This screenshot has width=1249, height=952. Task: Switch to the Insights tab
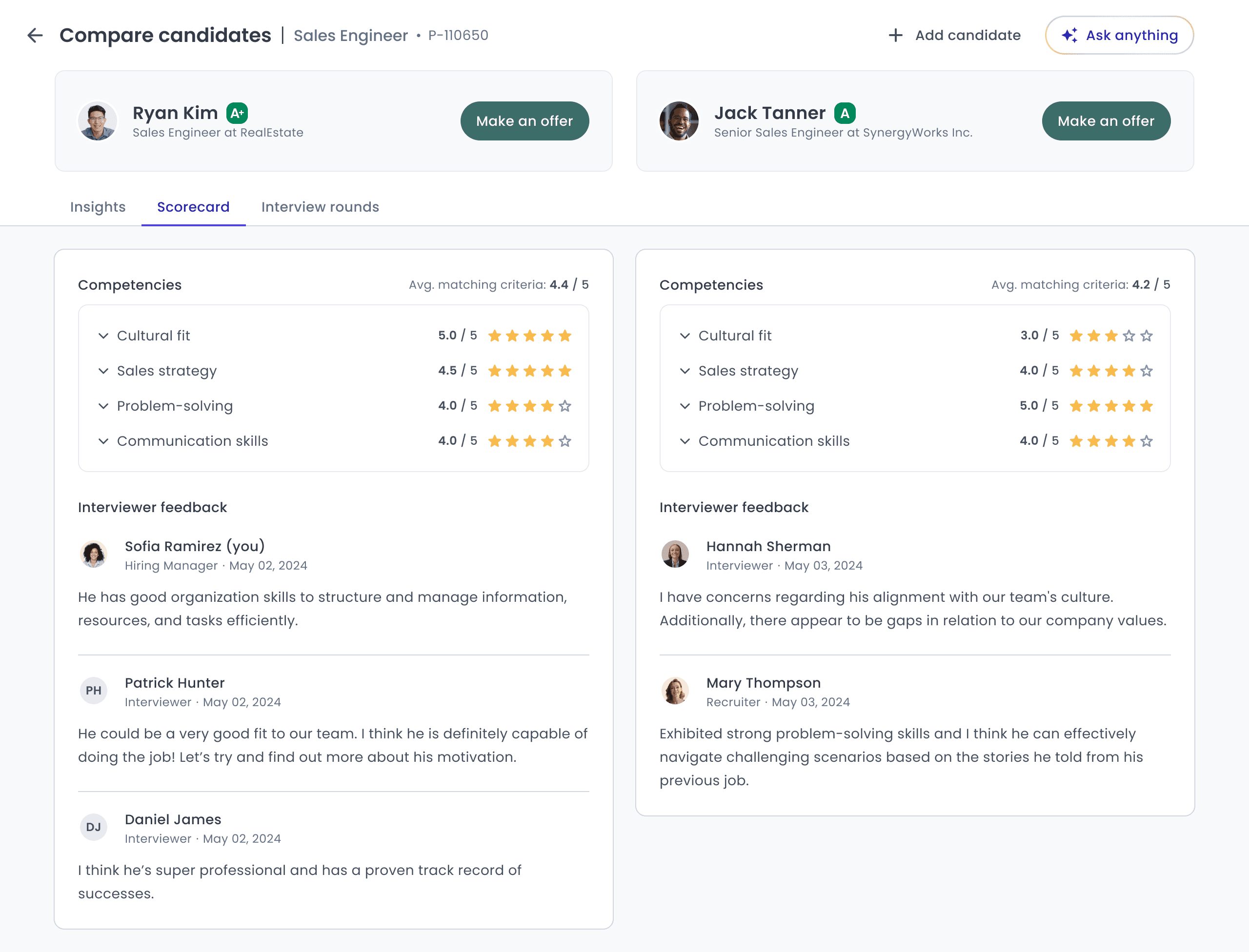click(x=98, y=207)
